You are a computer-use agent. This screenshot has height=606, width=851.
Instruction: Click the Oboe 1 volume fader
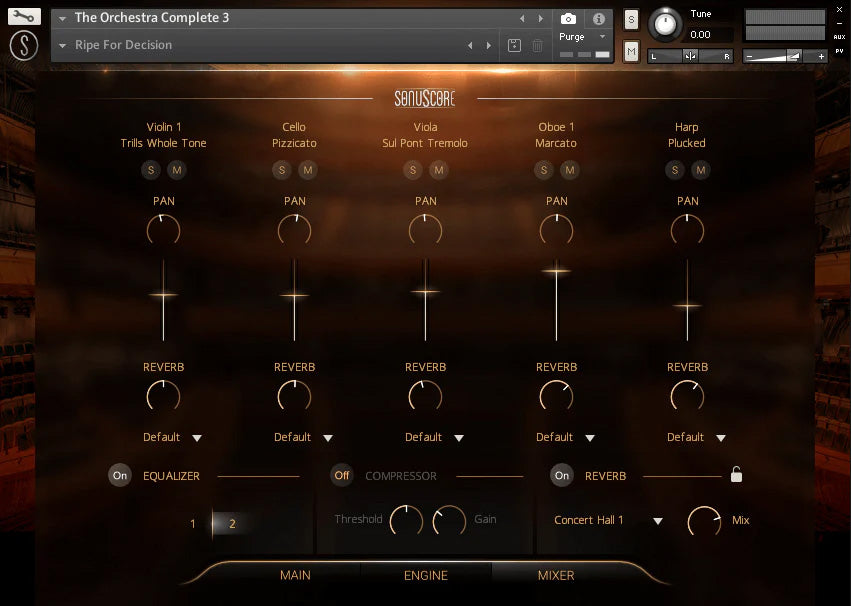point(556,300)
